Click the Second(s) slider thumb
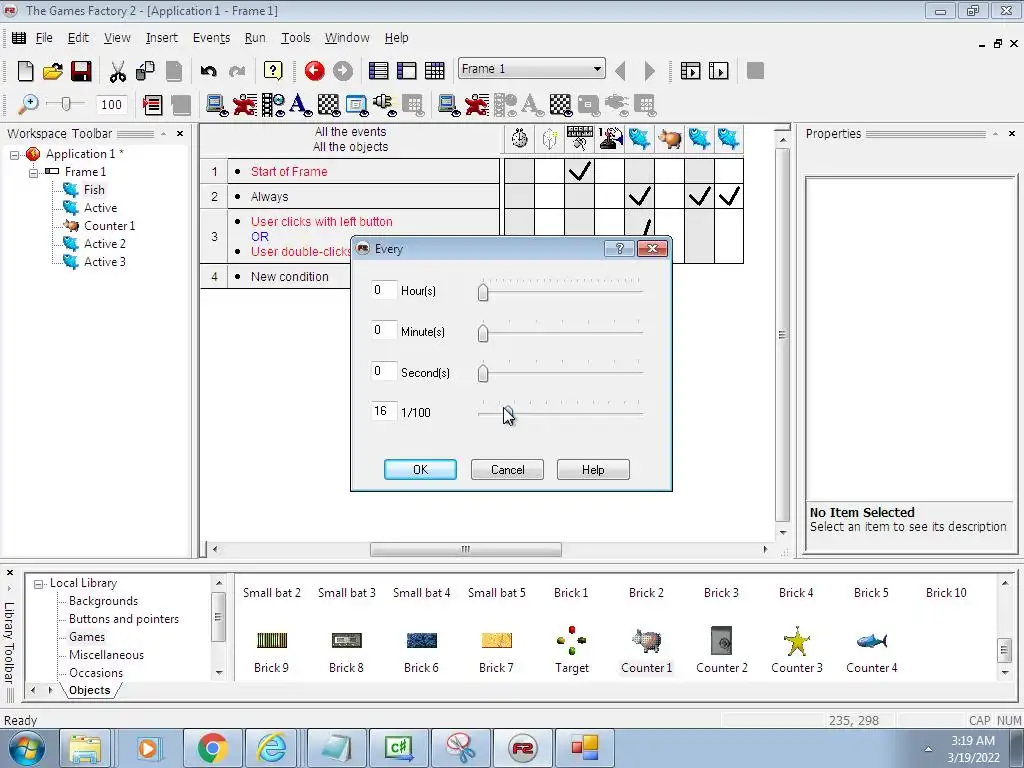Viewport: 1024px width, 768px height. tap(483, 374)
